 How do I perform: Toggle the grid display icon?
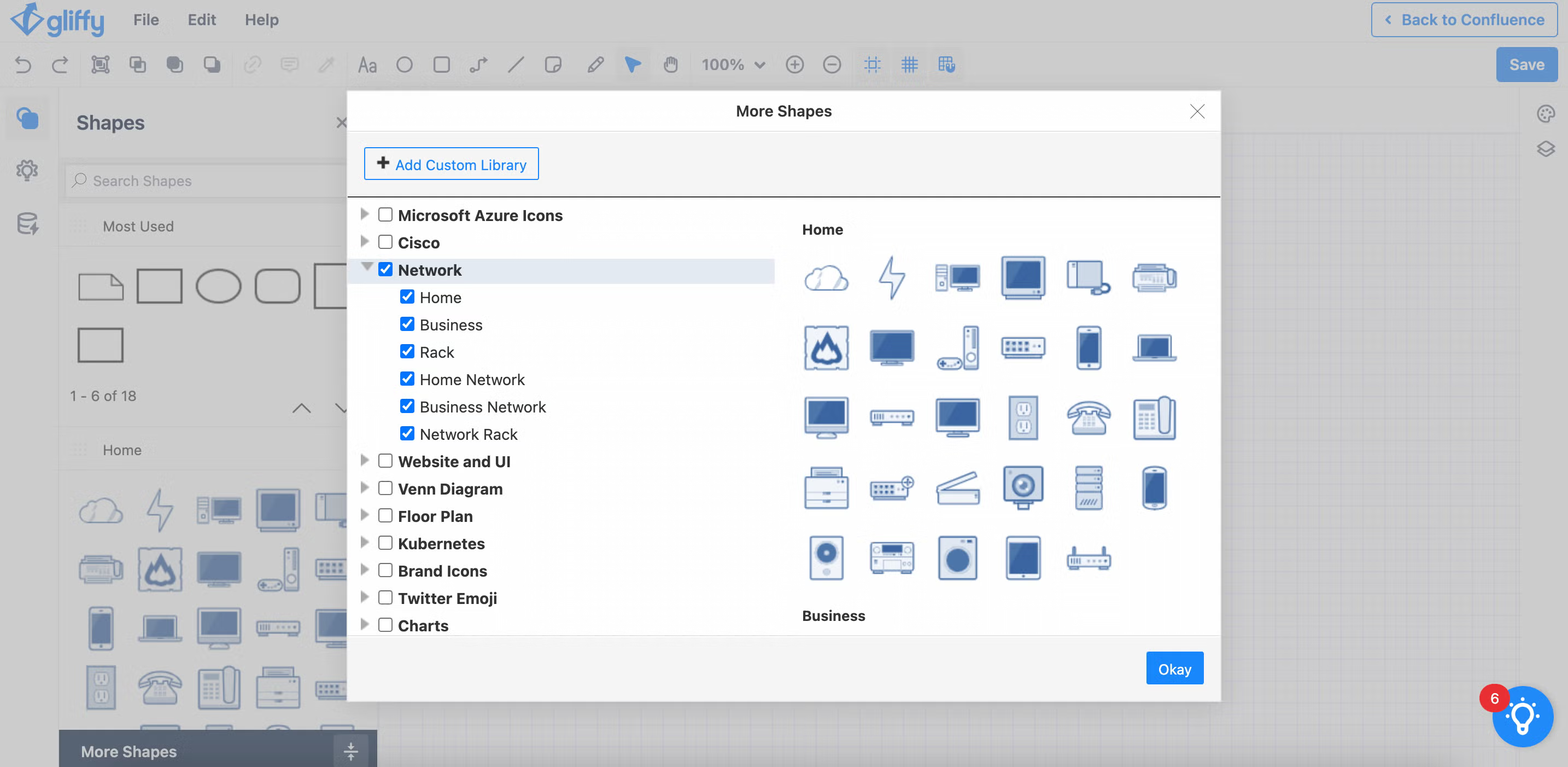point(909,65)
